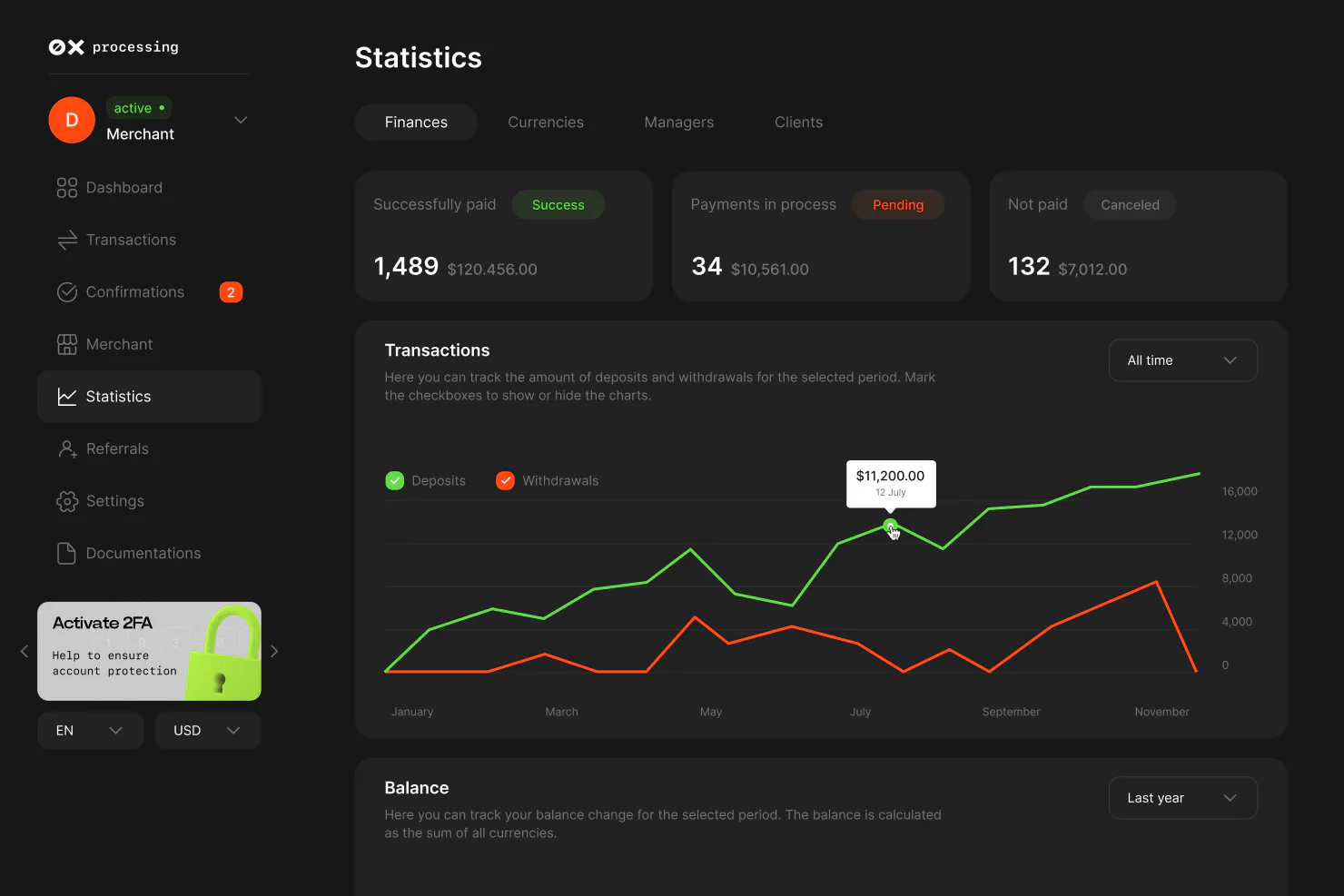Show previous promo card with left arrow
Viewport: 1344px width, 896px height.
(25, 651)
